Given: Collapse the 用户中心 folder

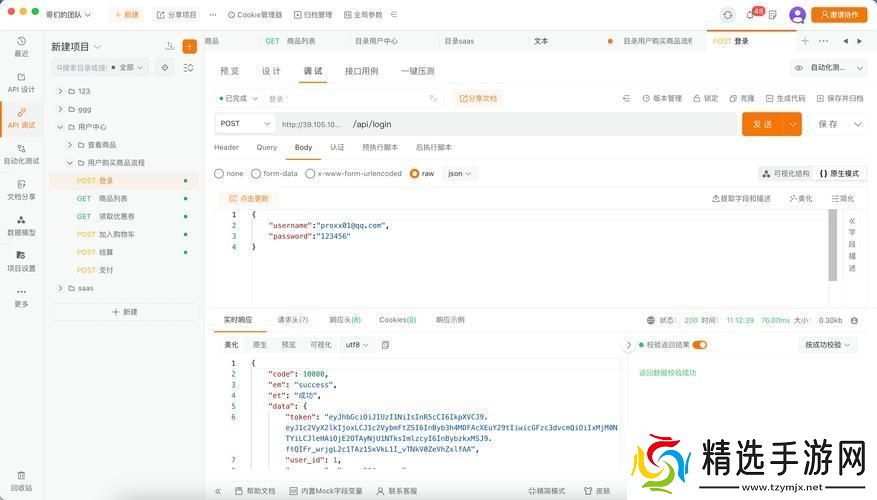Looking at the screenshot, I should tap(60, 127).
